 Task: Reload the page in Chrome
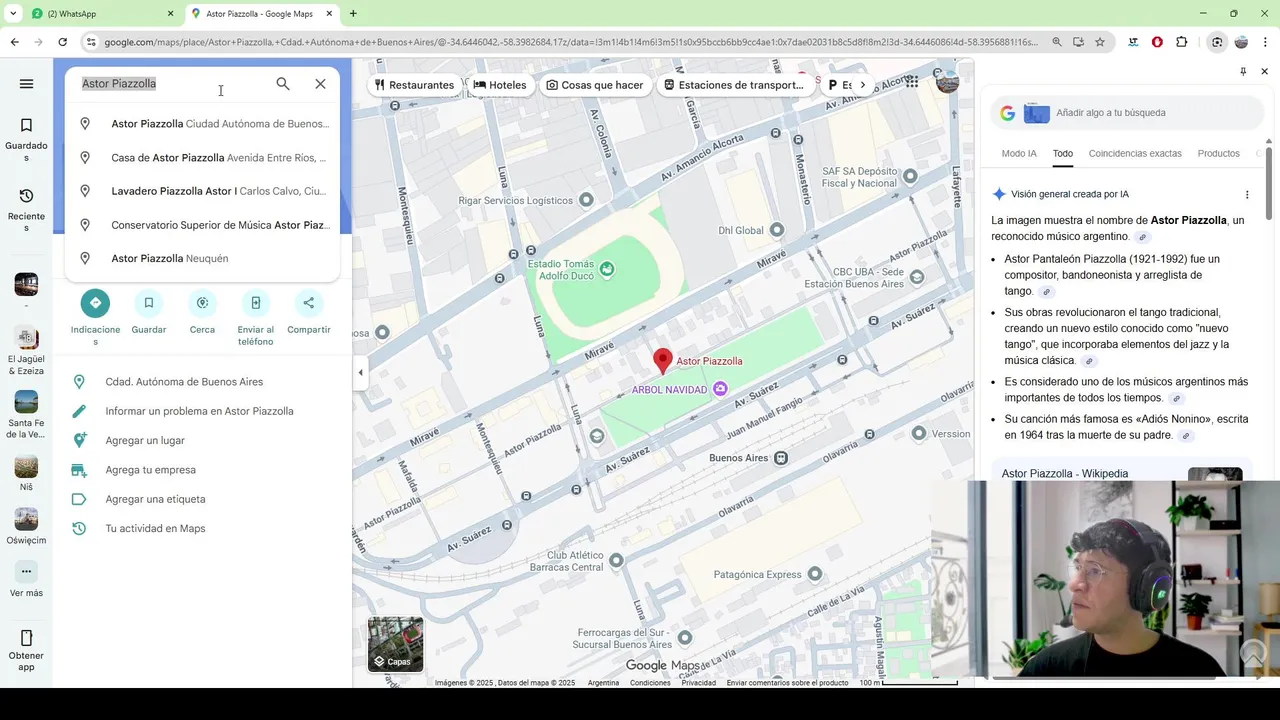(x=62, y=42)
